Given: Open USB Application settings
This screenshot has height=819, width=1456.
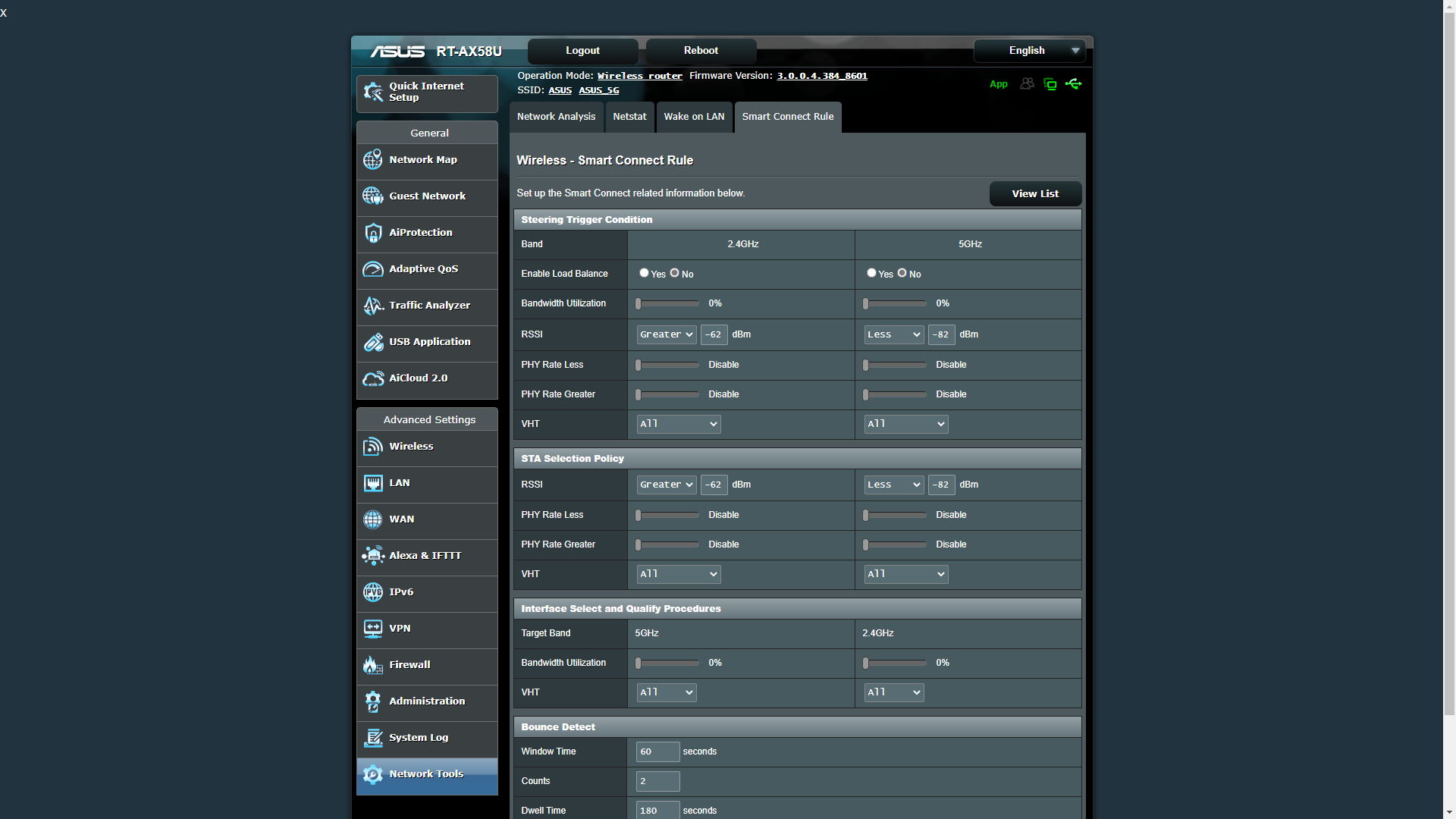Looking at the screenshot, I should 430,341.
